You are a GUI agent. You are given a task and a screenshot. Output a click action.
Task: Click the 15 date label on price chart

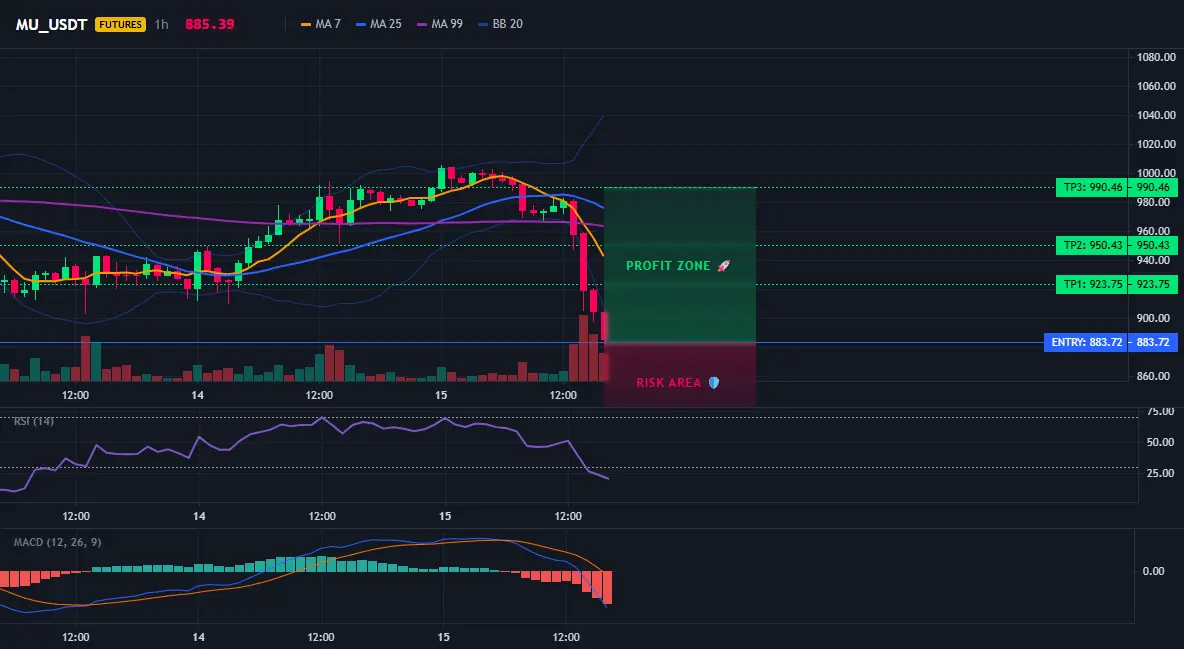[442, 395]
